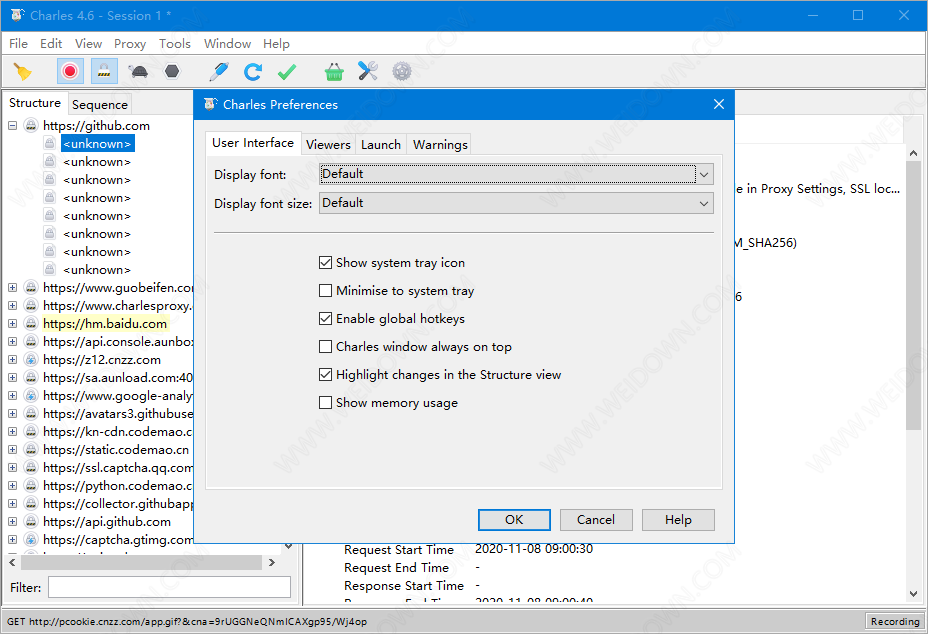Viewport: 928px width, 634px height.
Task: Click the Help button in the Preferences dialog
Action: [x=678, y=520]
